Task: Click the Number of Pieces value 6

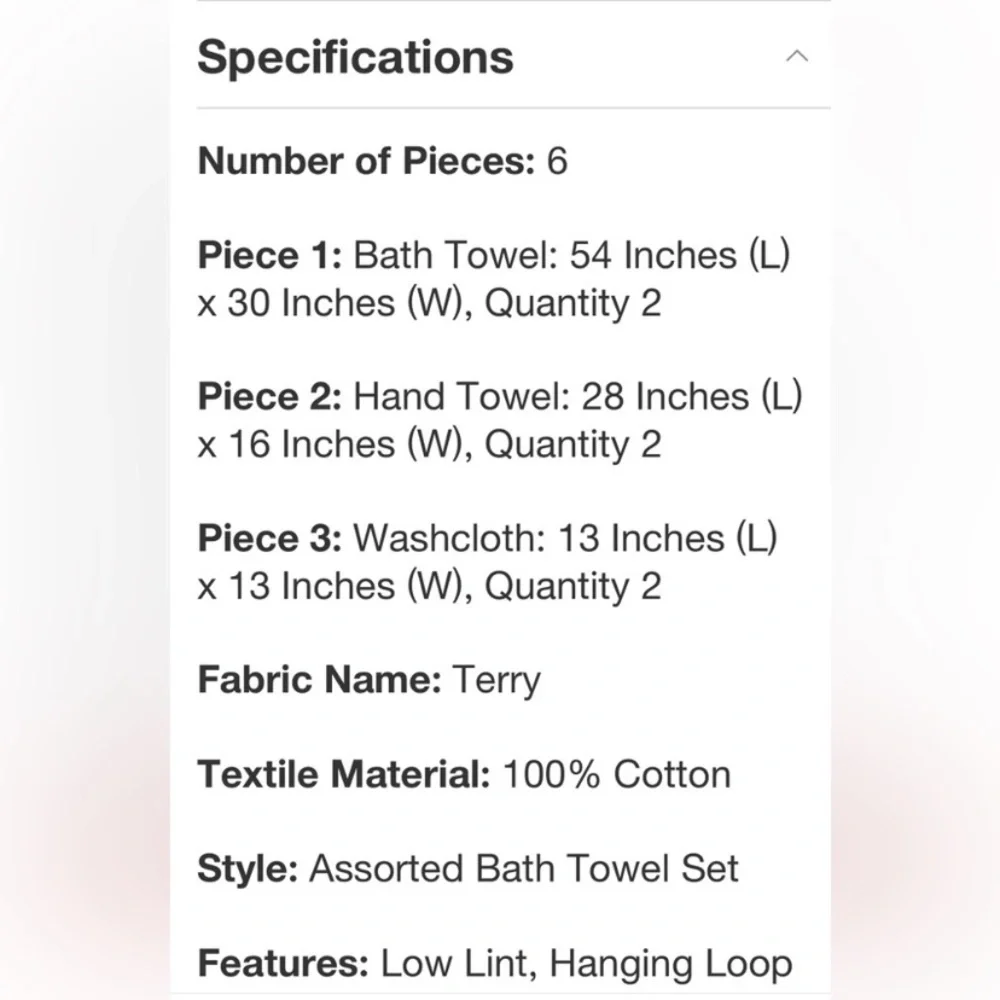Action: [x=557, y=161]
